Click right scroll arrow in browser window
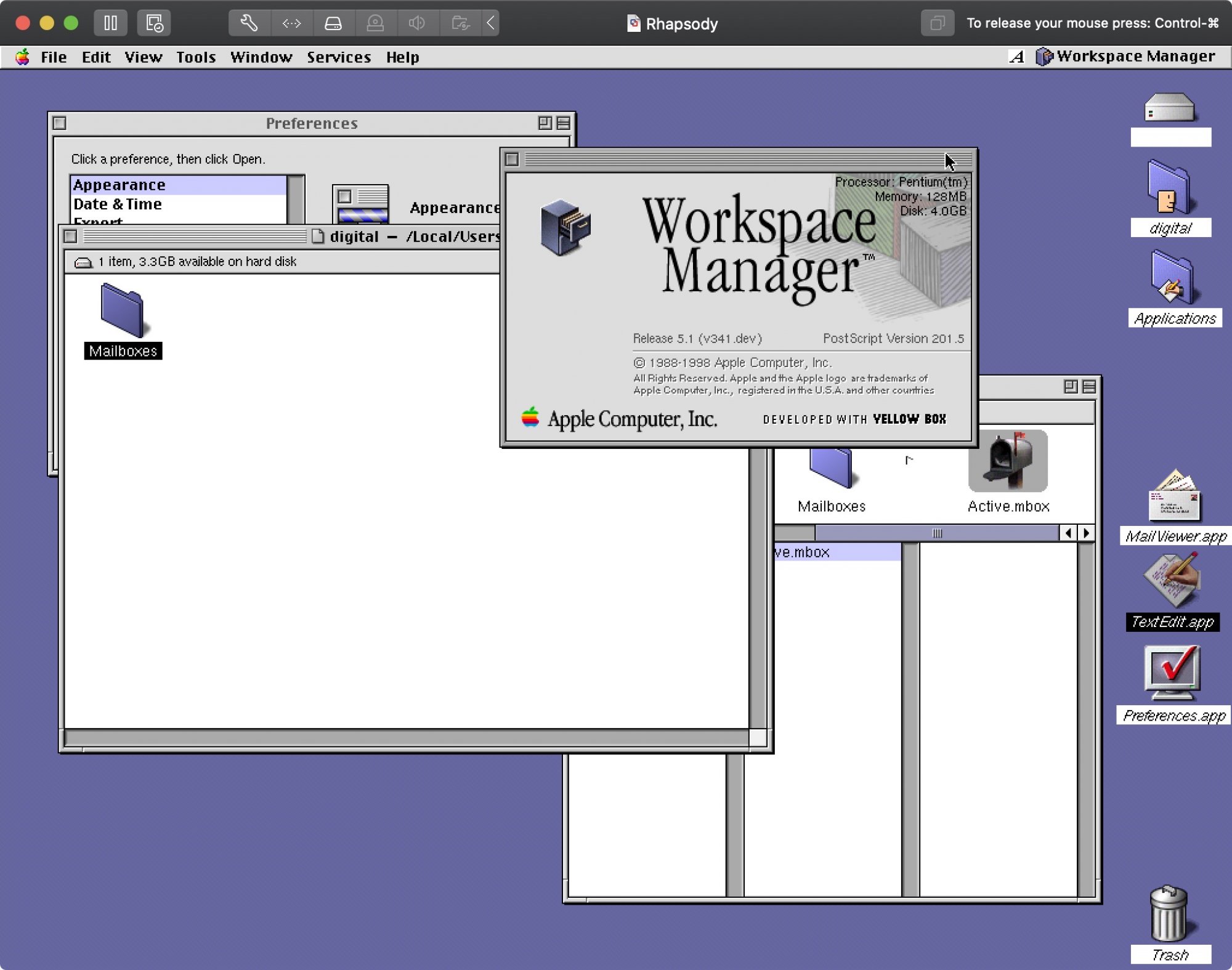Viewport: 1232px width, 970px height. click(1086, 533)
